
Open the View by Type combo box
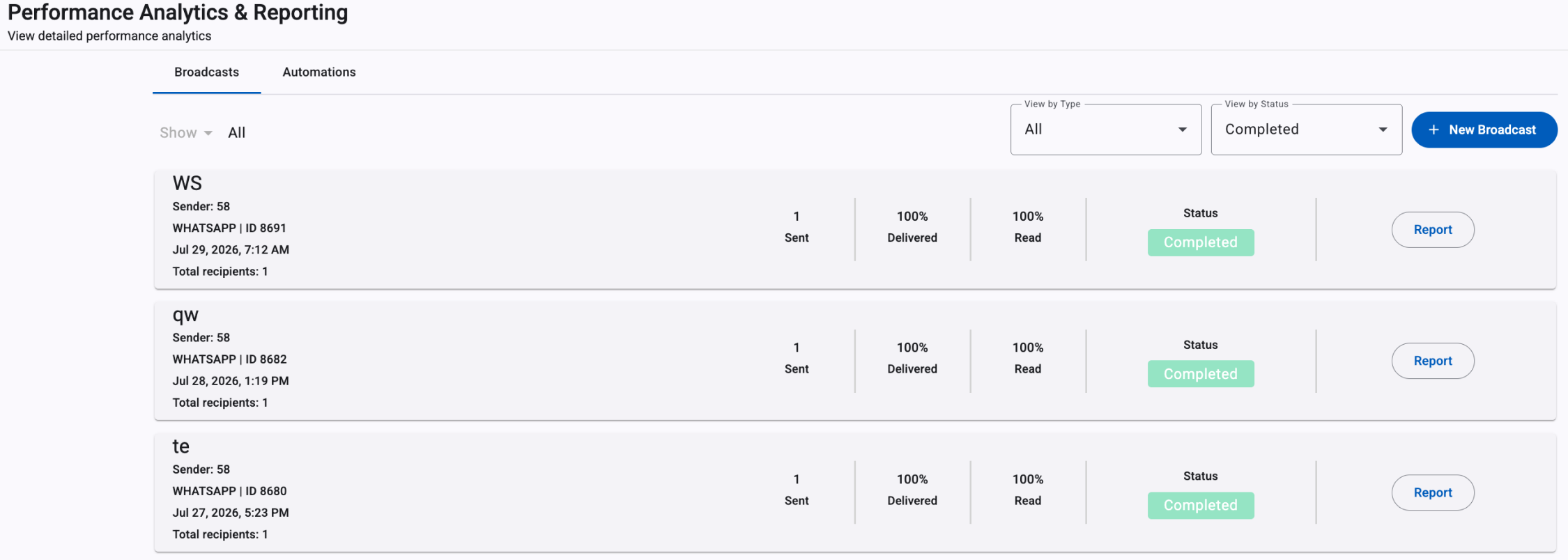[1106, 130]
